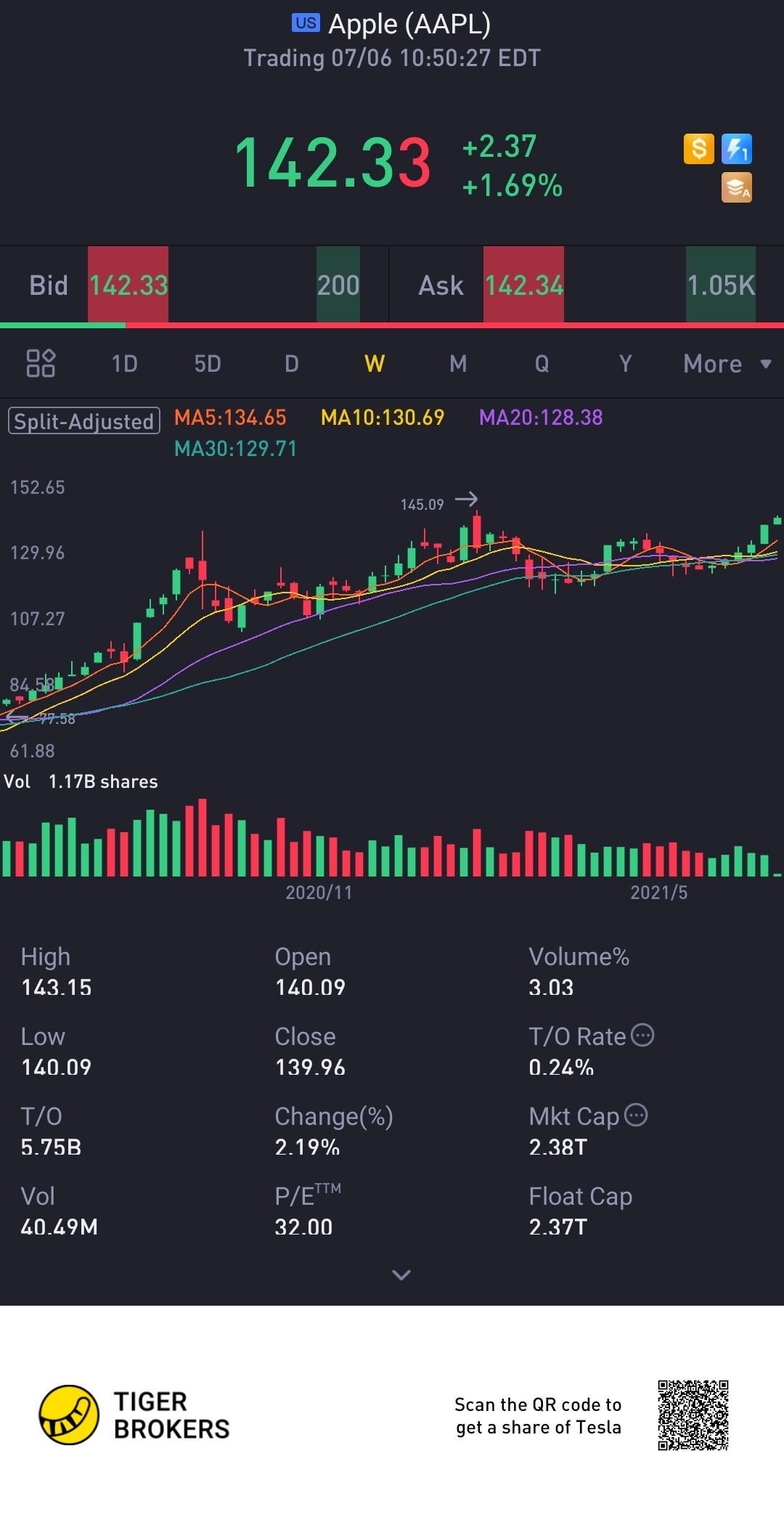Tap the blue lightning bolt badge
Viewport: 784px width, 1525px height.
click(736, 149)
